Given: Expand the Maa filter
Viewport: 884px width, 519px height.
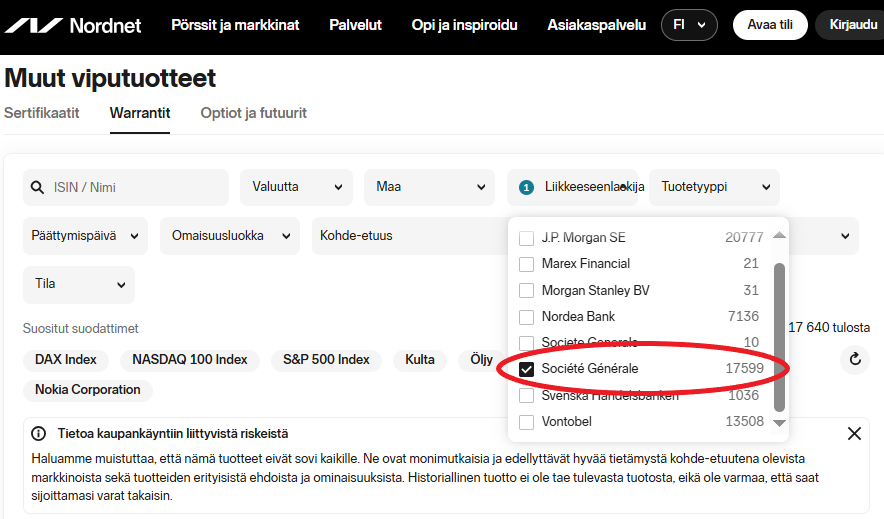Looking at the screenshot, I should coord(430,187).
